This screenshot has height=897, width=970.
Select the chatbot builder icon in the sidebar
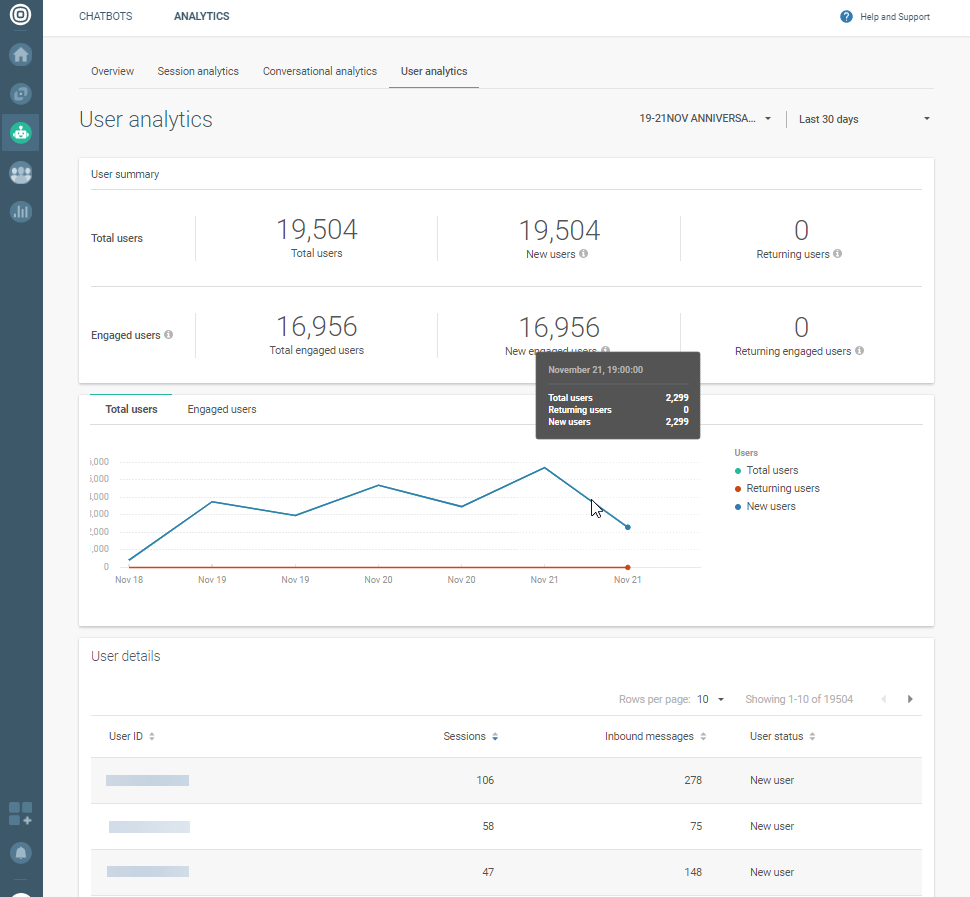click(x=20, y=93)
